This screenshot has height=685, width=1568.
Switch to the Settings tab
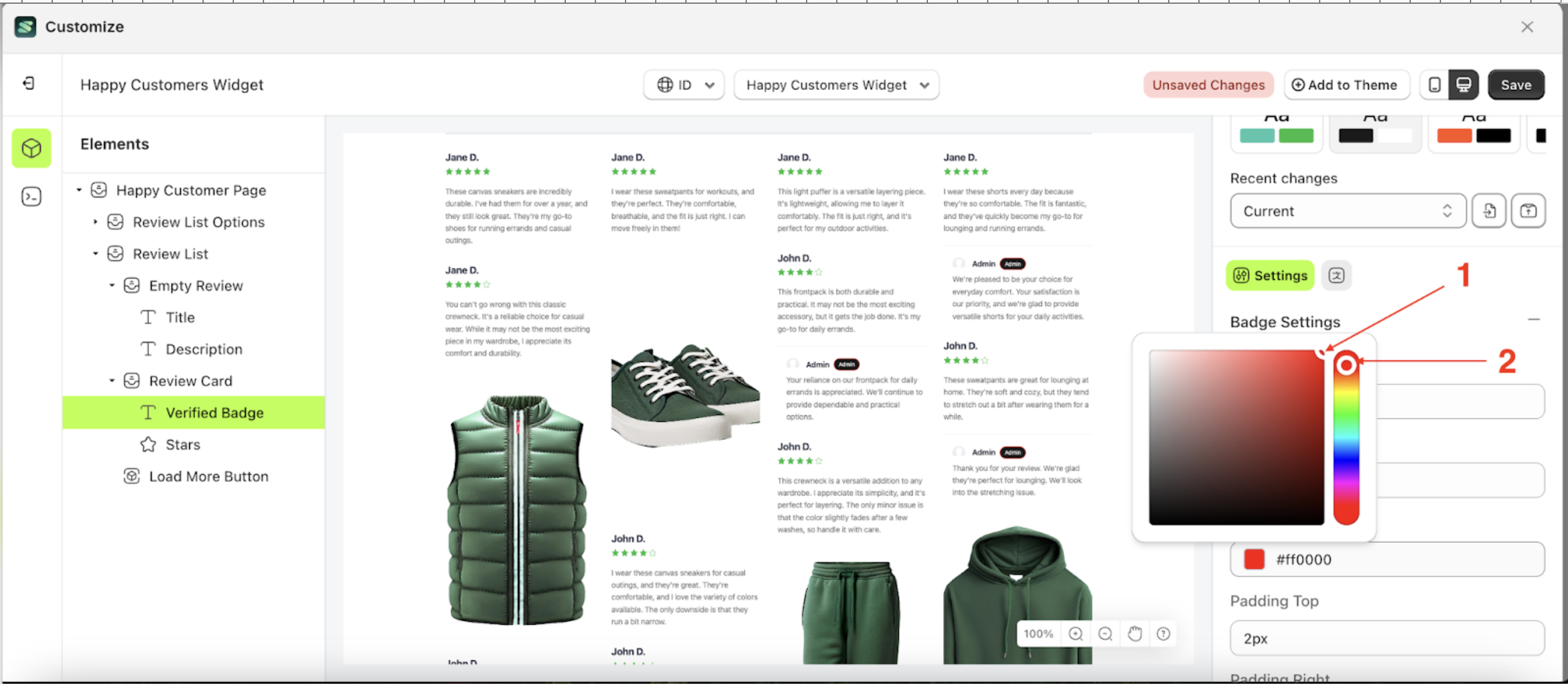click(x=1269, y=275)
